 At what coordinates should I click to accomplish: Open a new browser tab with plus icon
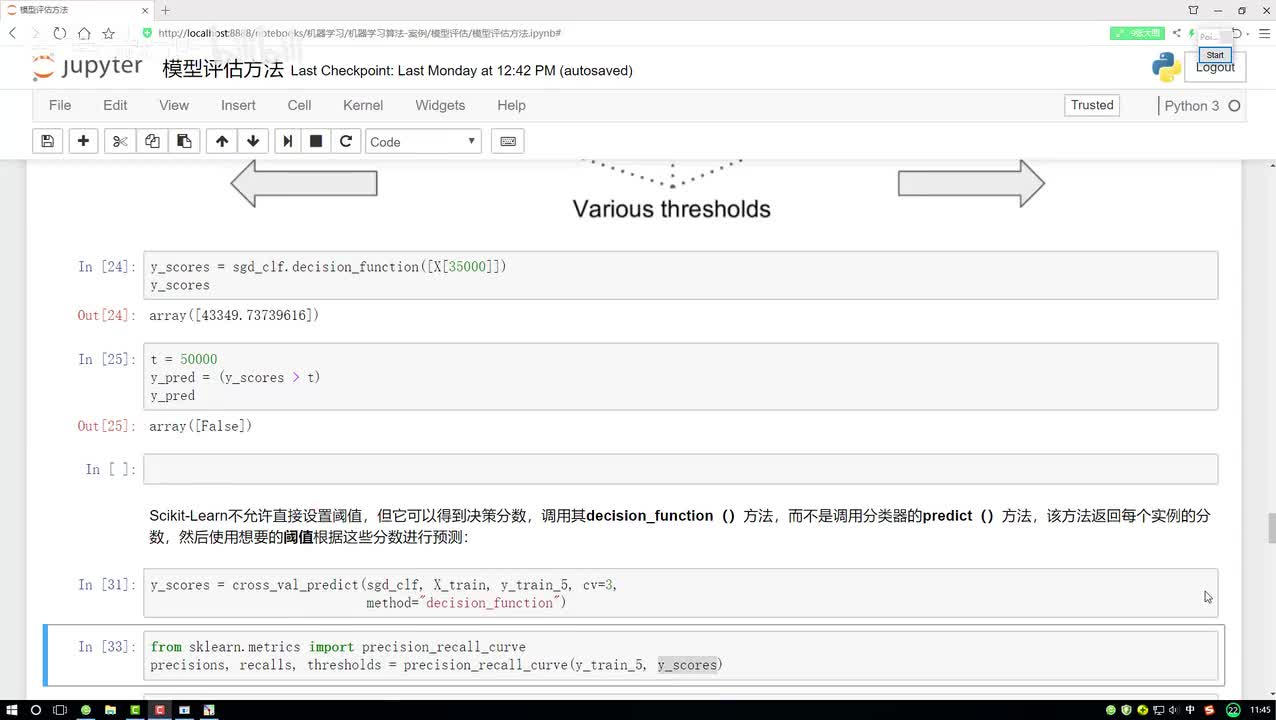pos(166,10)
